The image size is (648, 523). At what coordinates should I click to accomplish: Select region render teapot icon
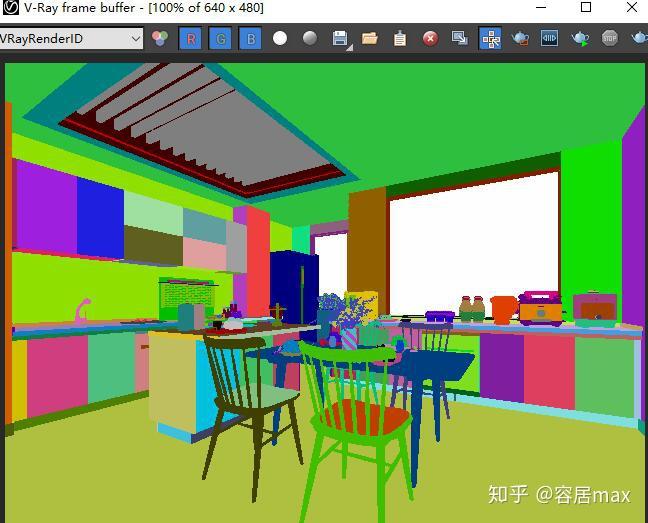tap(520, 38)
